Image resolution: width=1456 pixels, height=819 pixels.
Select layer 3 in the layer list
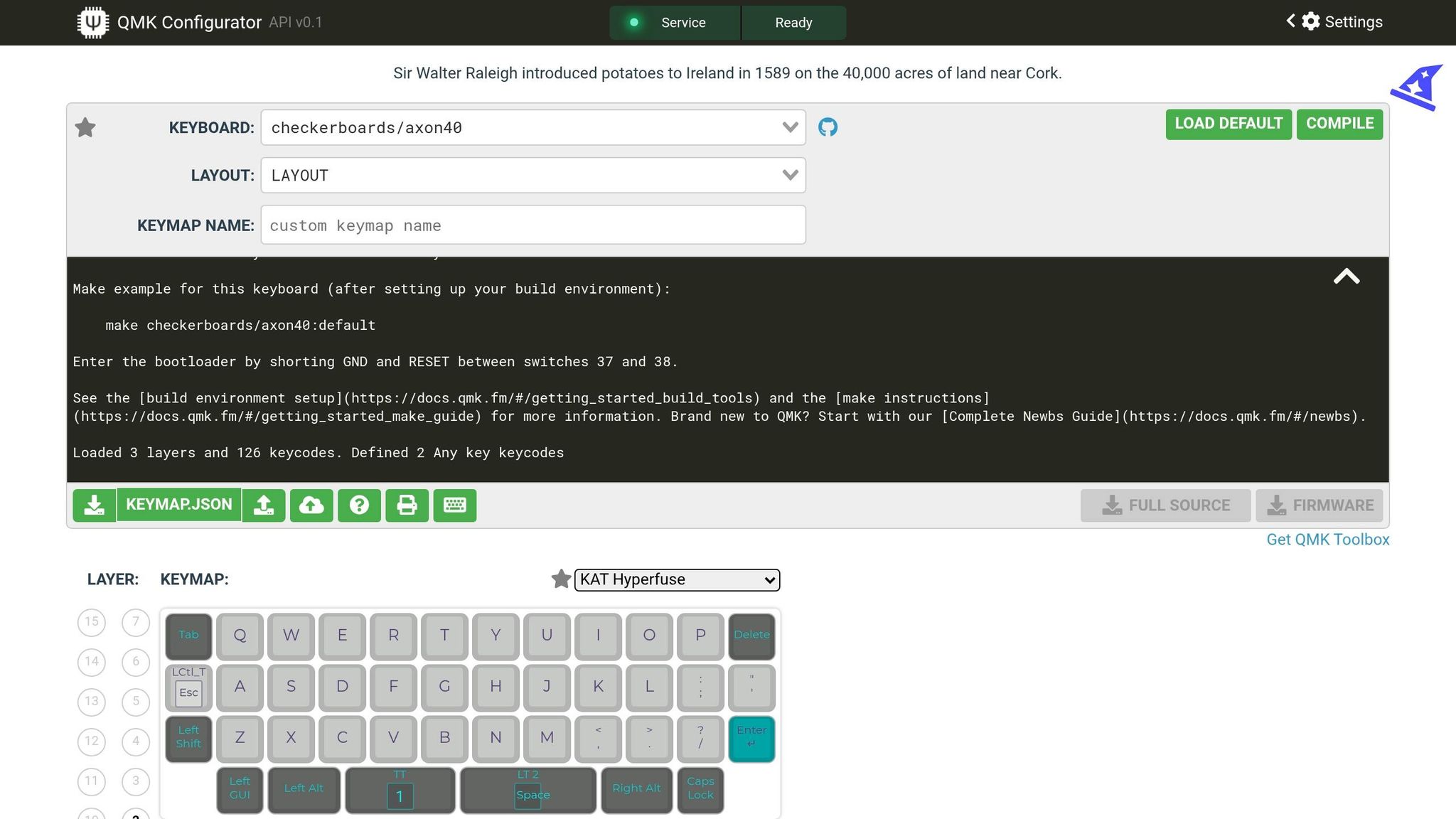pos(136,781)
